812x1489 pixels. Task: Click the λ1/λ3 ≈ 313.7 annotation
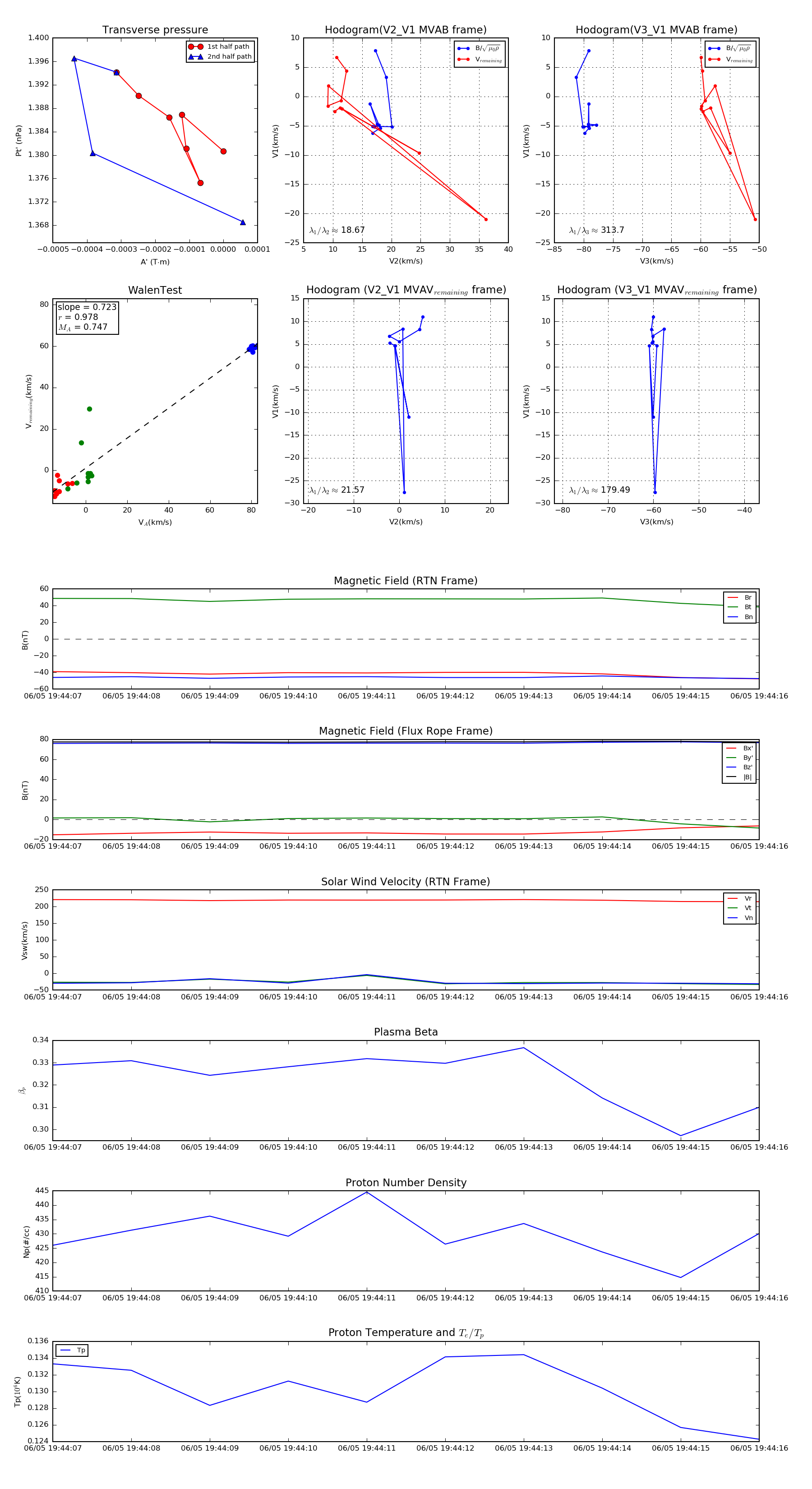(596, 230)
